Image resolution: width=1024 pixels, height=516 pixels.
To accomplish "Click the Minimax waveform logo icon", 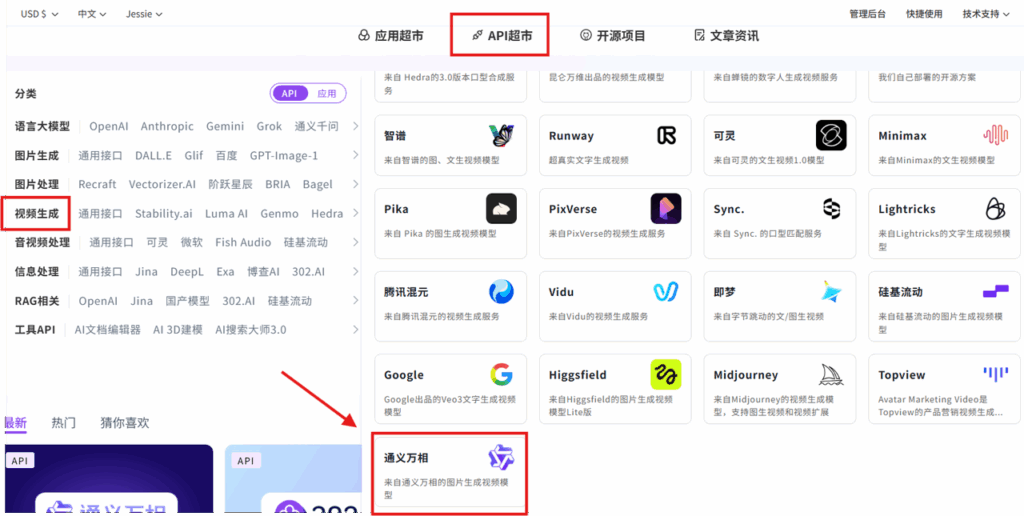I will 995,135.
